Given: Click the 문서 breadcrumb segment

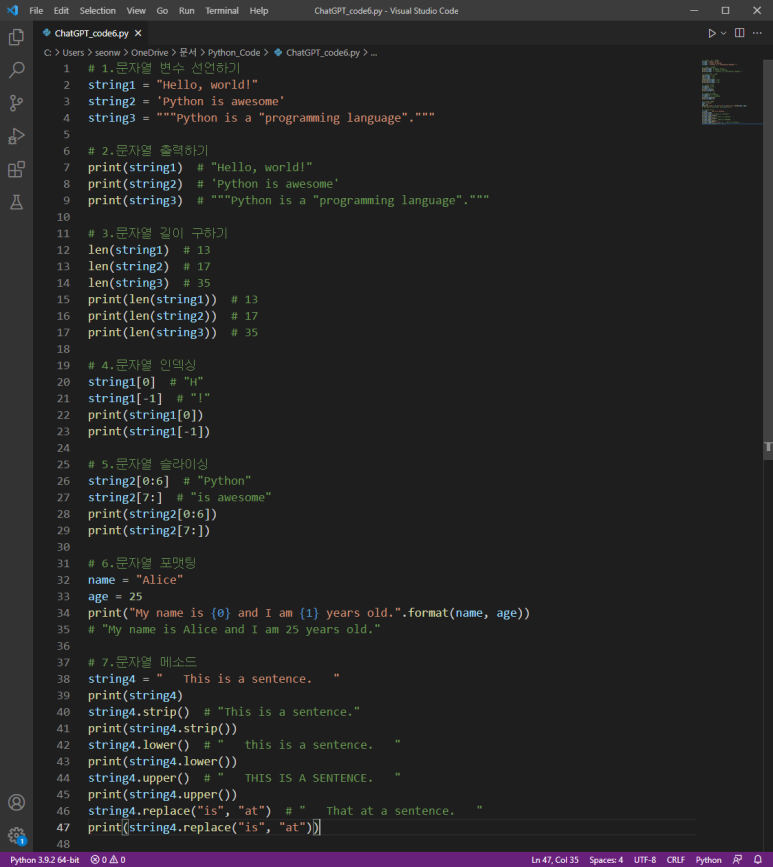Looking at the screenshot, I should 188,53.
